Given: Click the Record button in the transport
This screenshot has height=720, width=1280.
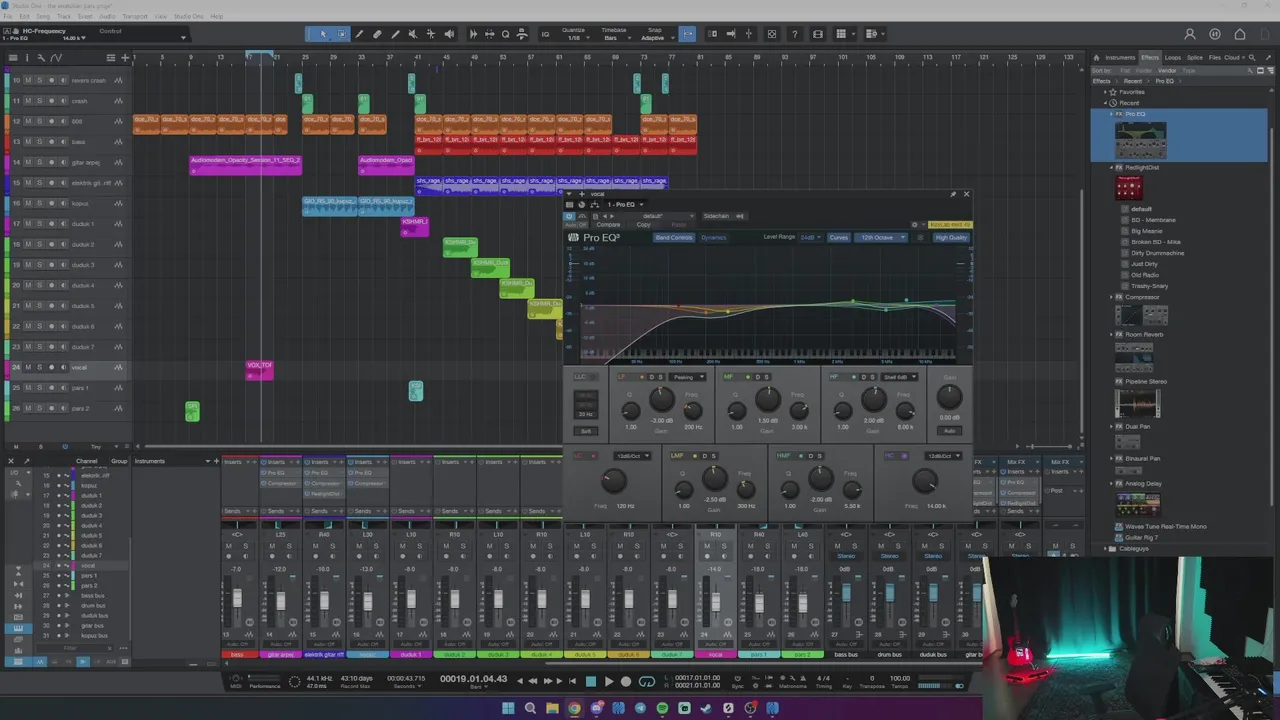Looking at the screenshot, I should [x=626, y=682].
